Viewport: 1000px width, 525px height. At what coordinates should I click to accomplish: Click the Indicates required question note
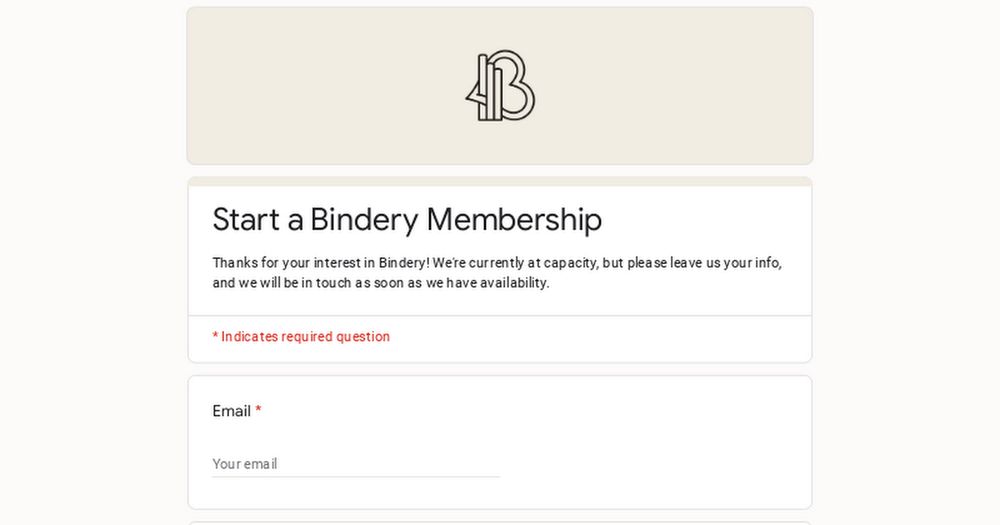pyautogui.click(x=305, y=337)
